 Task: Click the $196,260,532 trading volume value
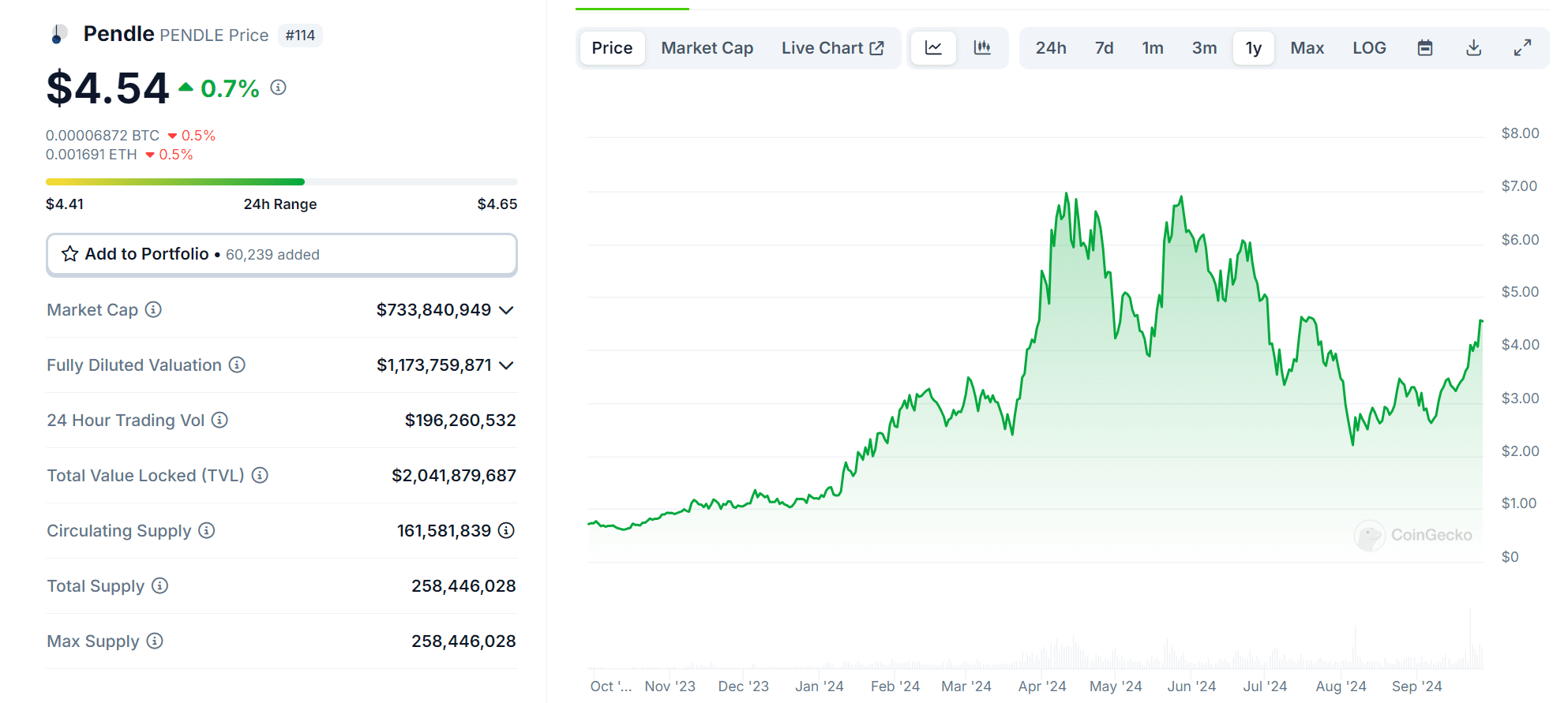pos(460,421)
